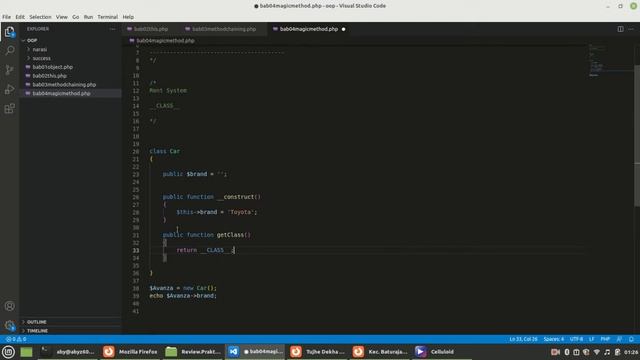Open the View menu
This screenshot has width=640, height=360.
[62, 17]
